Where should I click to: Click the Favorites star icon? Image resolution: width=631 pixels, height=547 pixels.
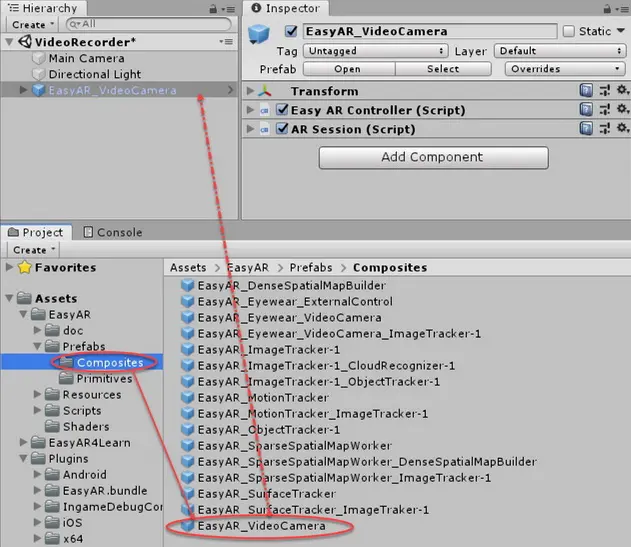click(x=25, y=267)
